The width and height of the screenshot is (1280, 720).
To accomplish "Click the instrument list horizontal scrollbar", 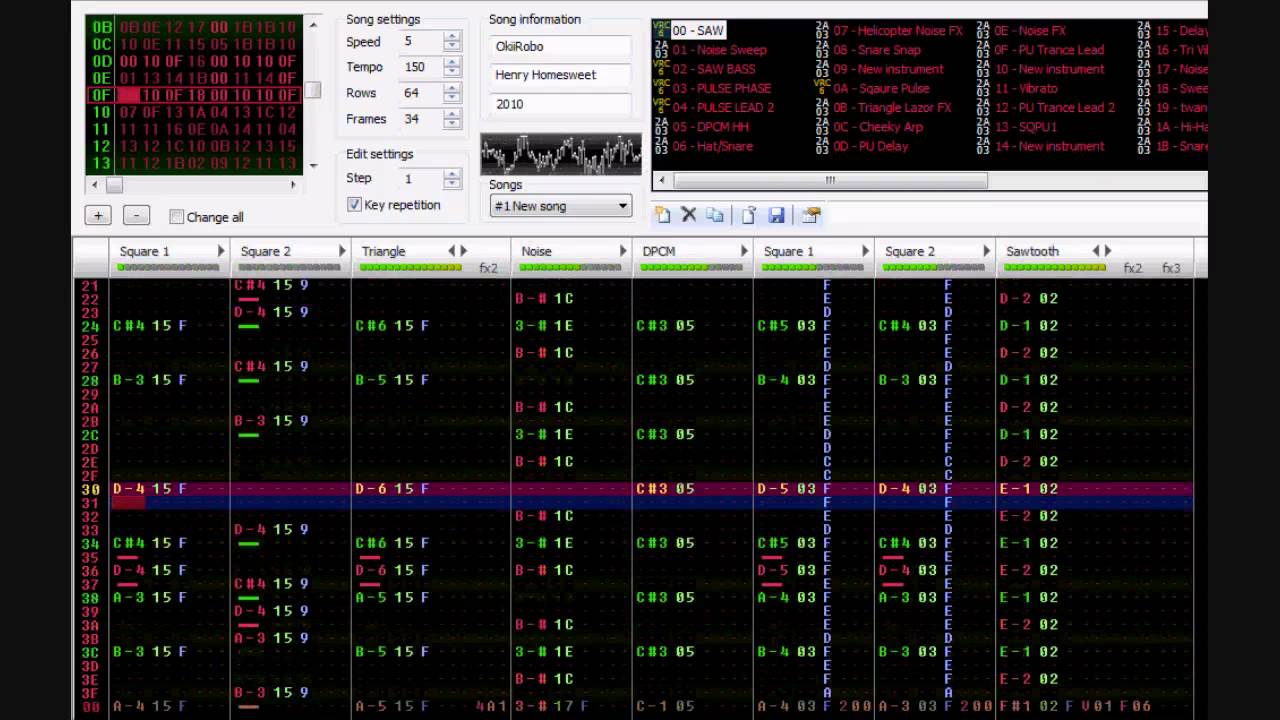I will click(830, 181).
